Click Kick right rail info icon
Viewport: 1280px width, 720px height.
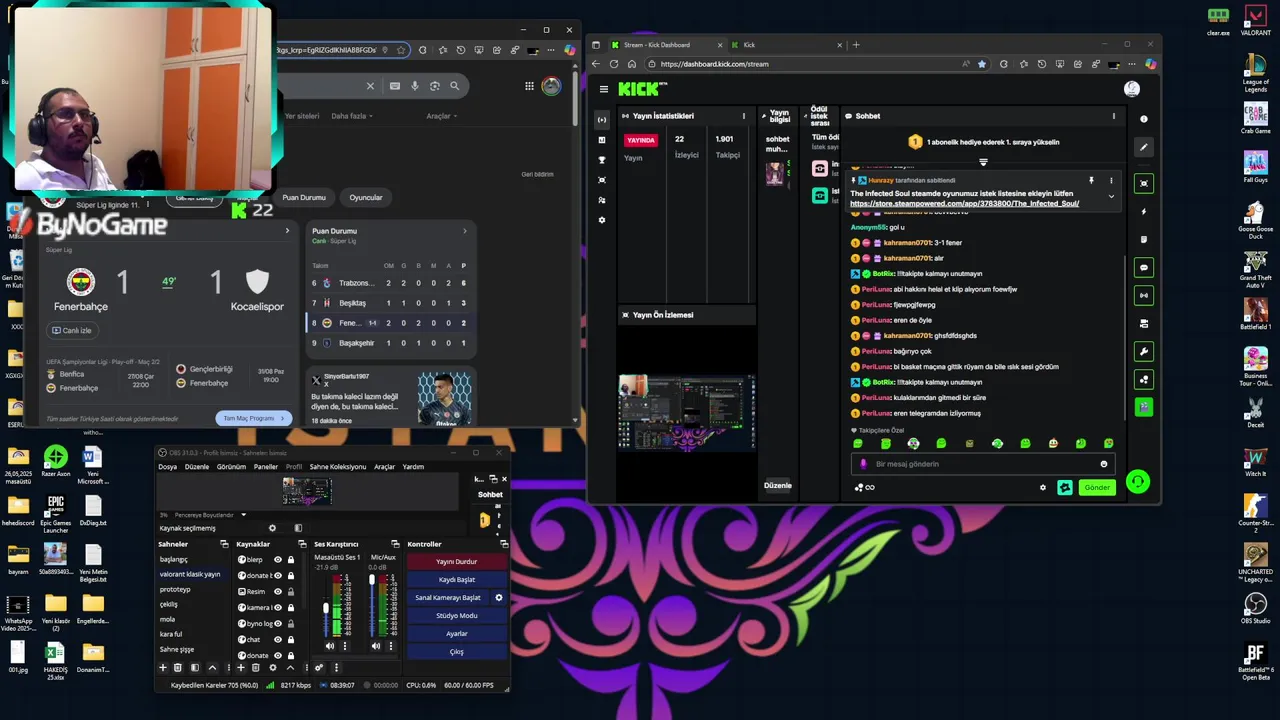1144,119
